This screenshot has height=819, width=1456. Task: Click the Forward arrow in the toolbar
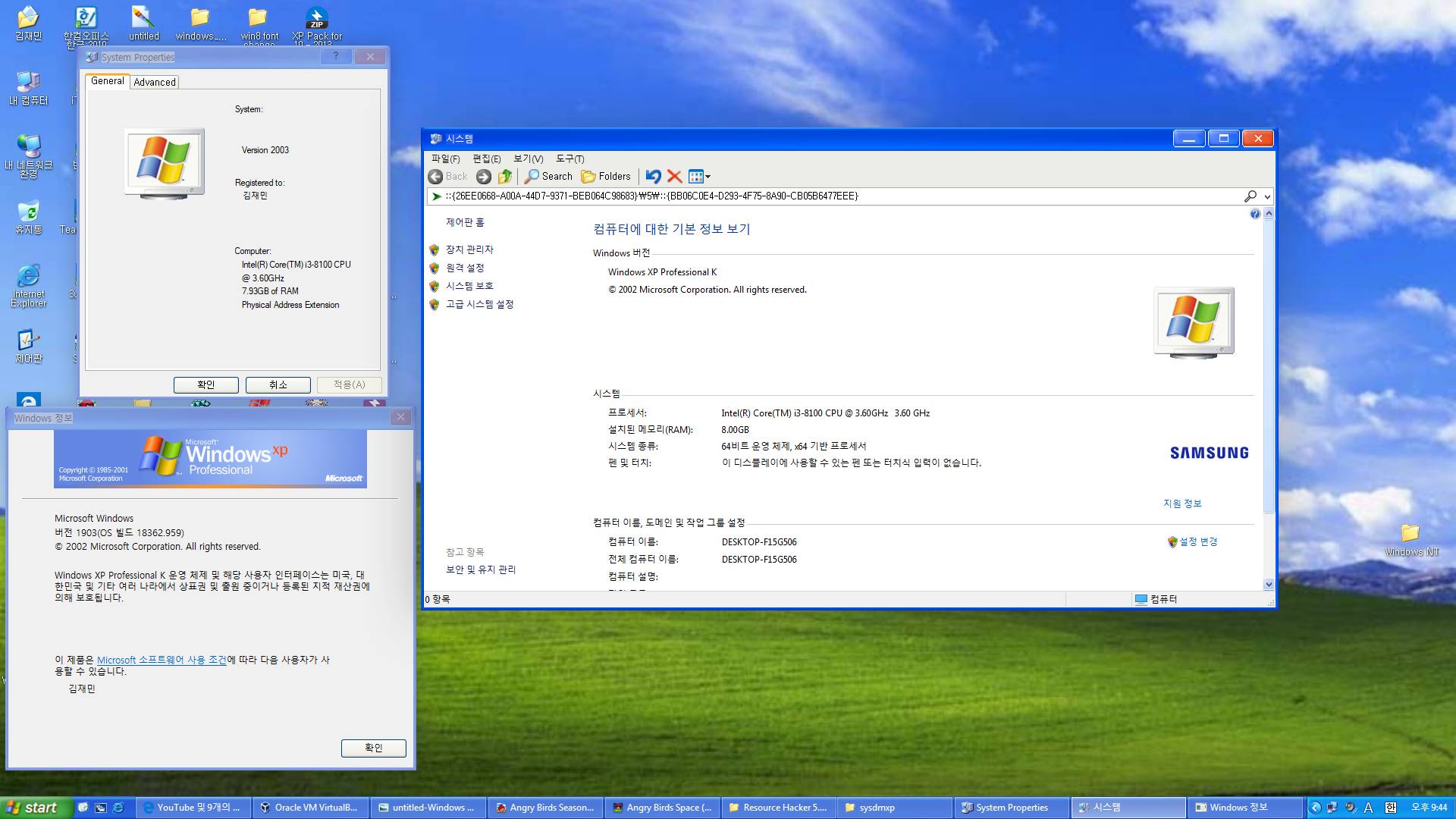484,177
